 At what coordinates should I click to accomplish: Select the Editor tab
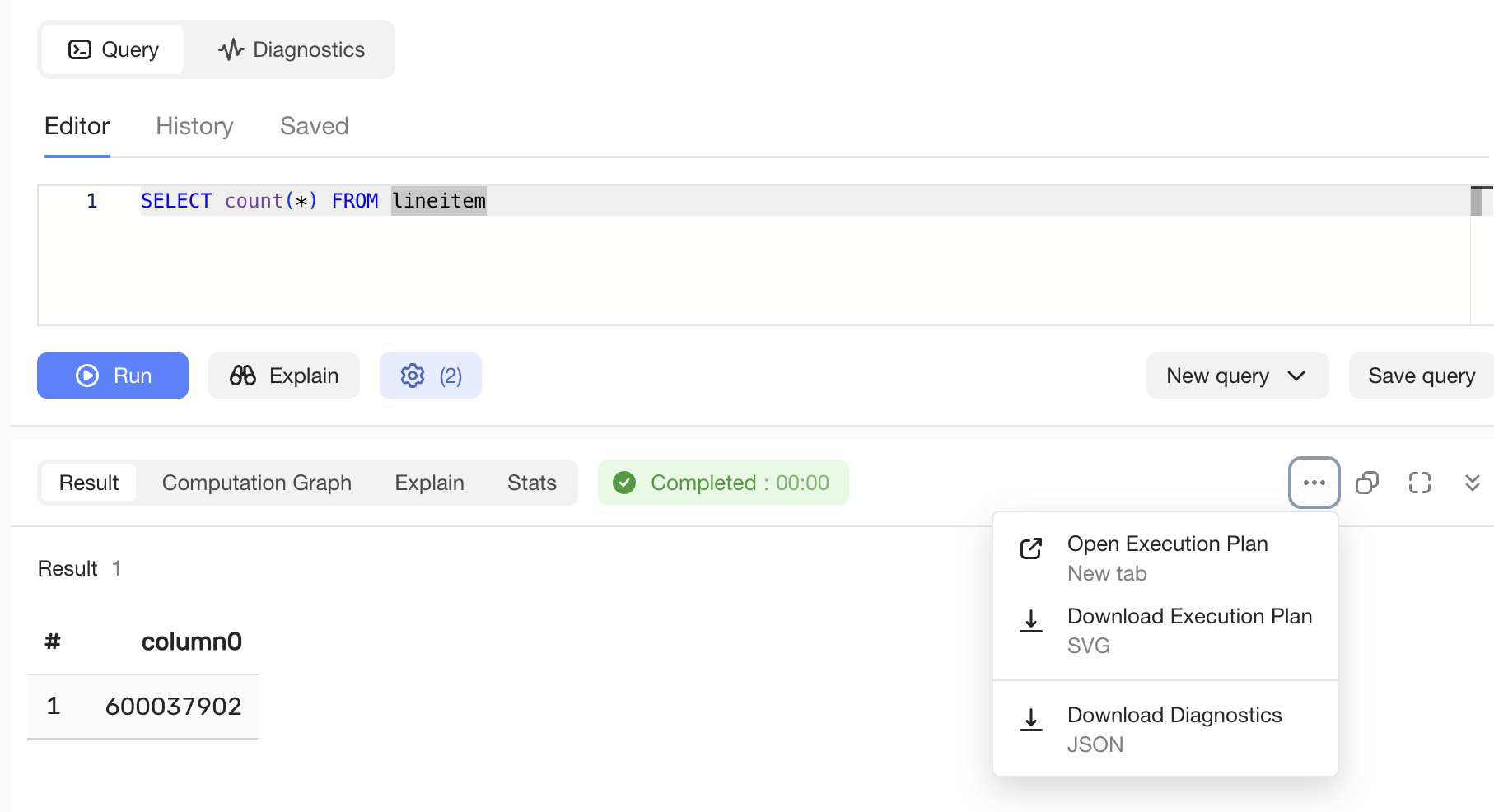tap(77, 126)
